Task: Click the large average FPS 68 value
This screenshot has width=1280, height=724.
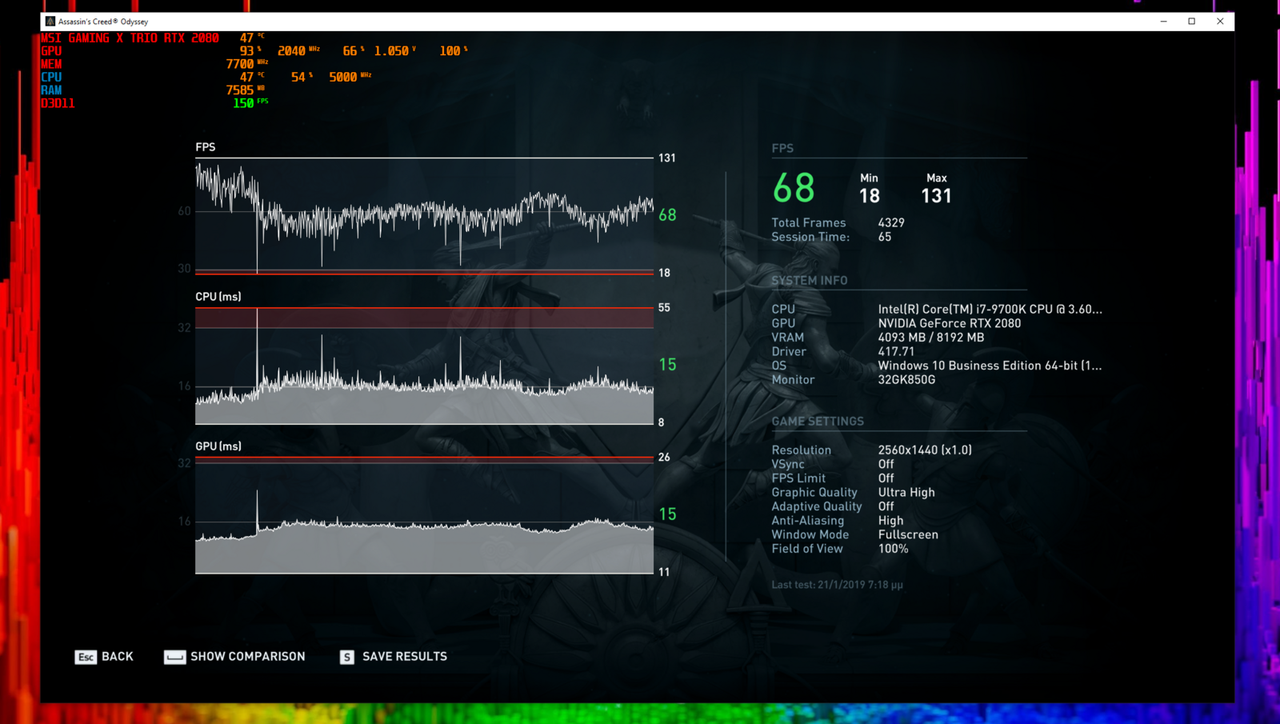Action: tap(794, 188)
